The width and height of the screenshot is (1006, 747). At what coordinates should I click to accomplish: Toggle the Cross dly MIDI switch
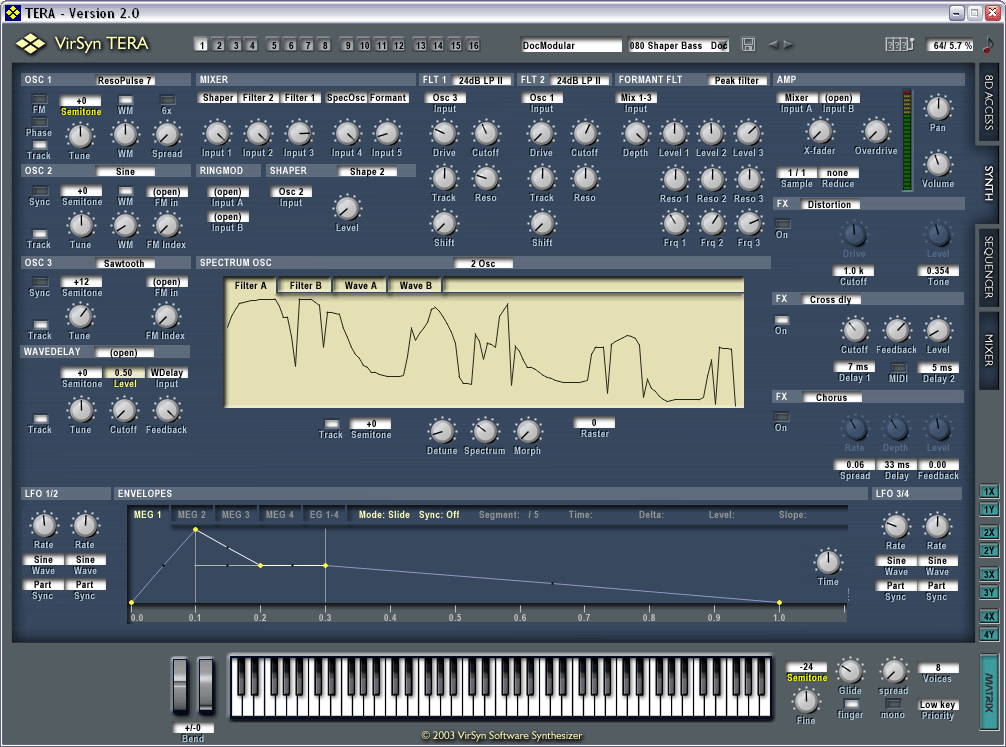click(898, 368)
